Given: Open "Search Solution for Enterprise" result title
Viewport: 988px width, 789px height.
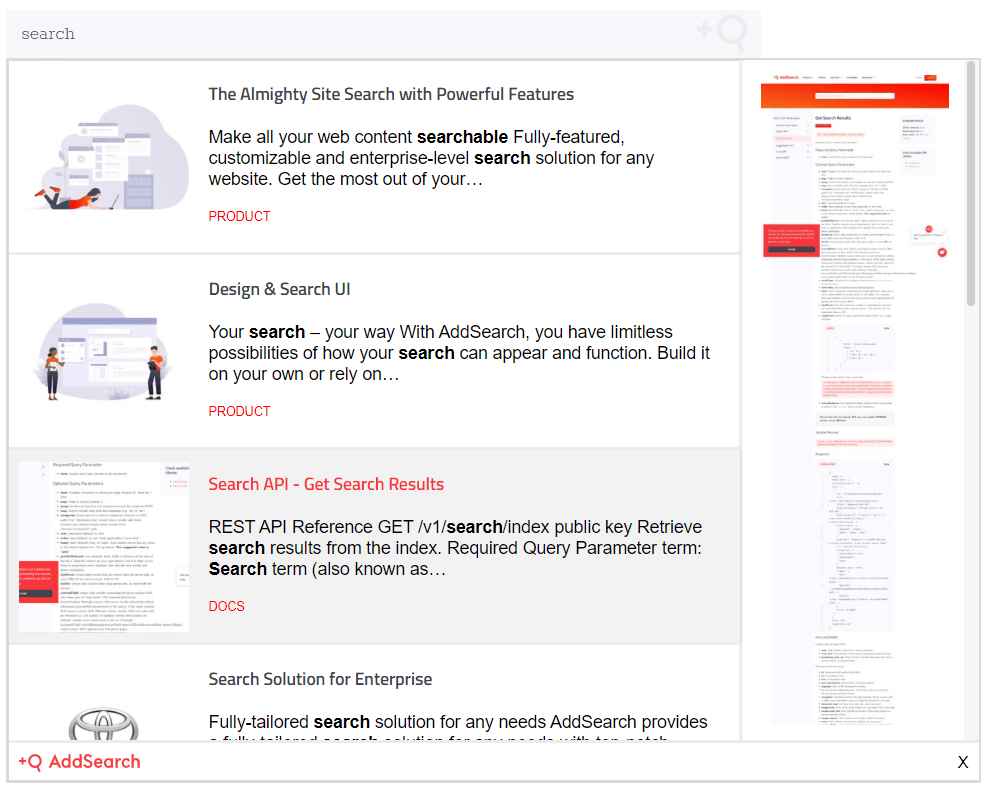Looking at the screenshot, I should [x=320, y=679].
